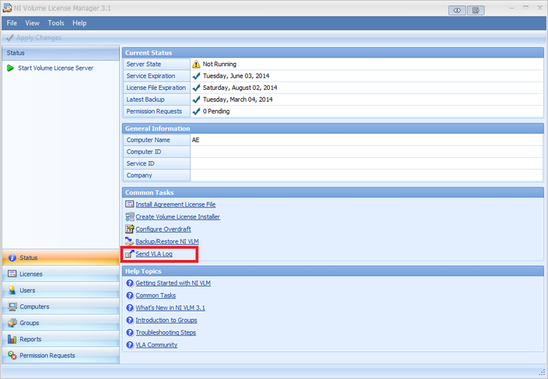This screenshot has height=379, width=548.
Task: Click the Permission Requests icon
Action: point(12,355)
